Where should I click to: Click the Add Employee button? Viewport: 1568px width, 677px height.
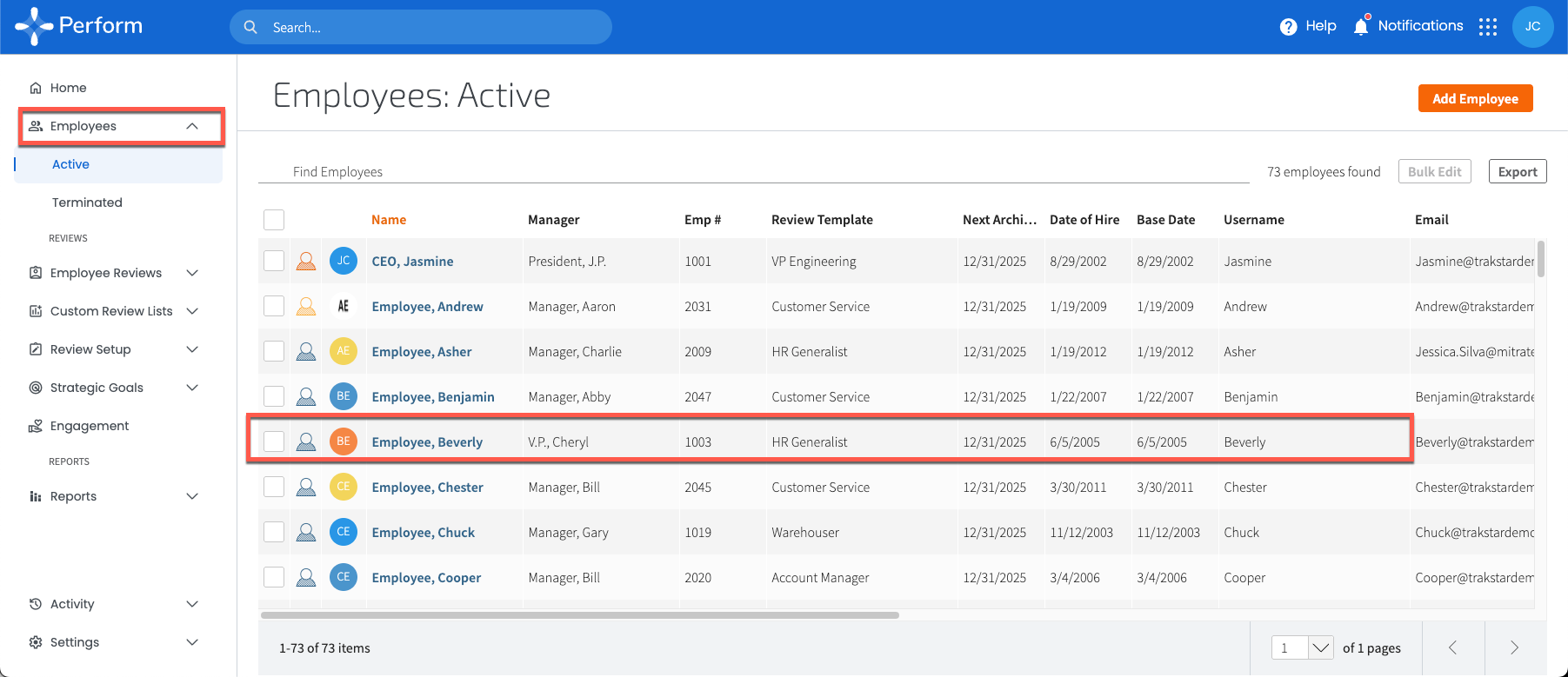[x=1475, y=98]
